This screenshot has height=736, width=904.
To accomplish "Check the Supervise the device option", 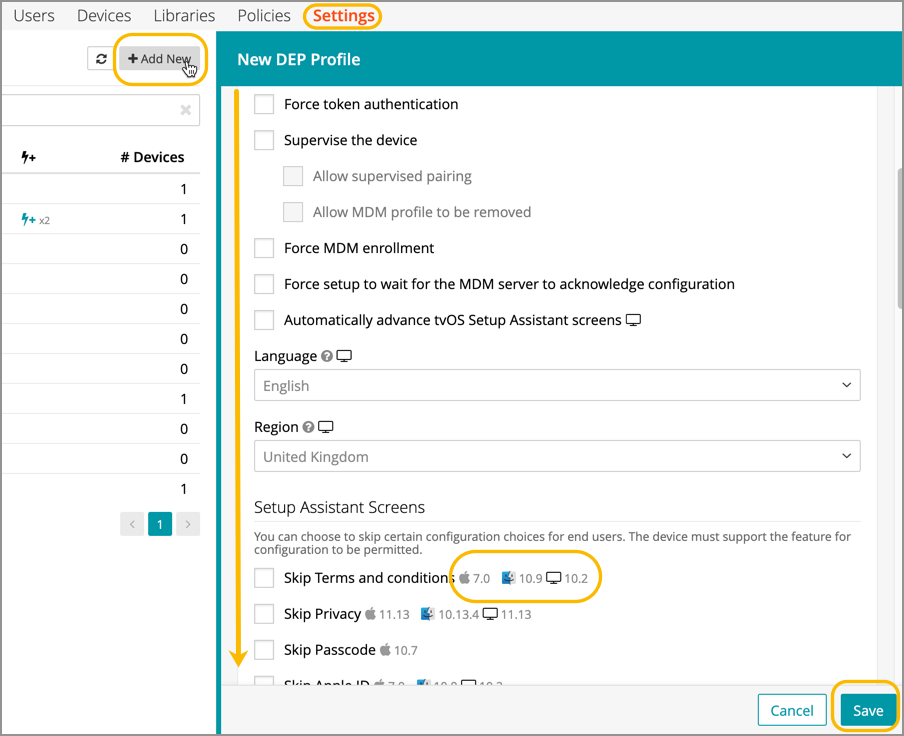I will [264, 140].
